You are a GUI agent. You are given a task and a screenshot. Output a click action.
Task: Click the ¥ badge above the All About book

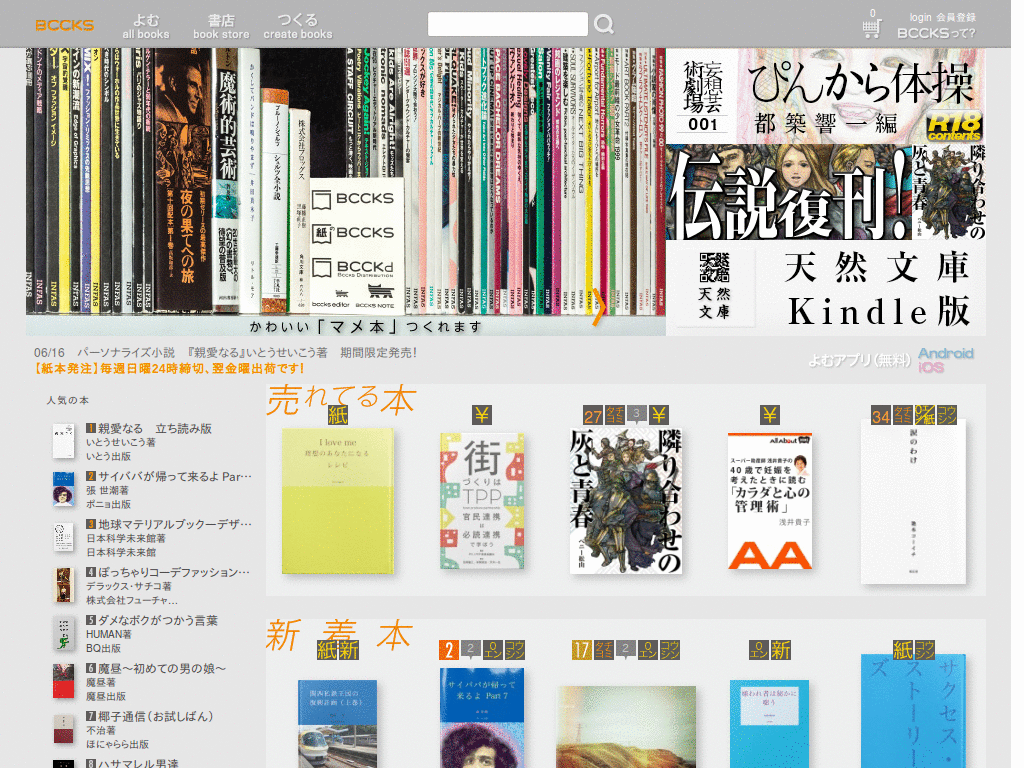tap(770, 415)
